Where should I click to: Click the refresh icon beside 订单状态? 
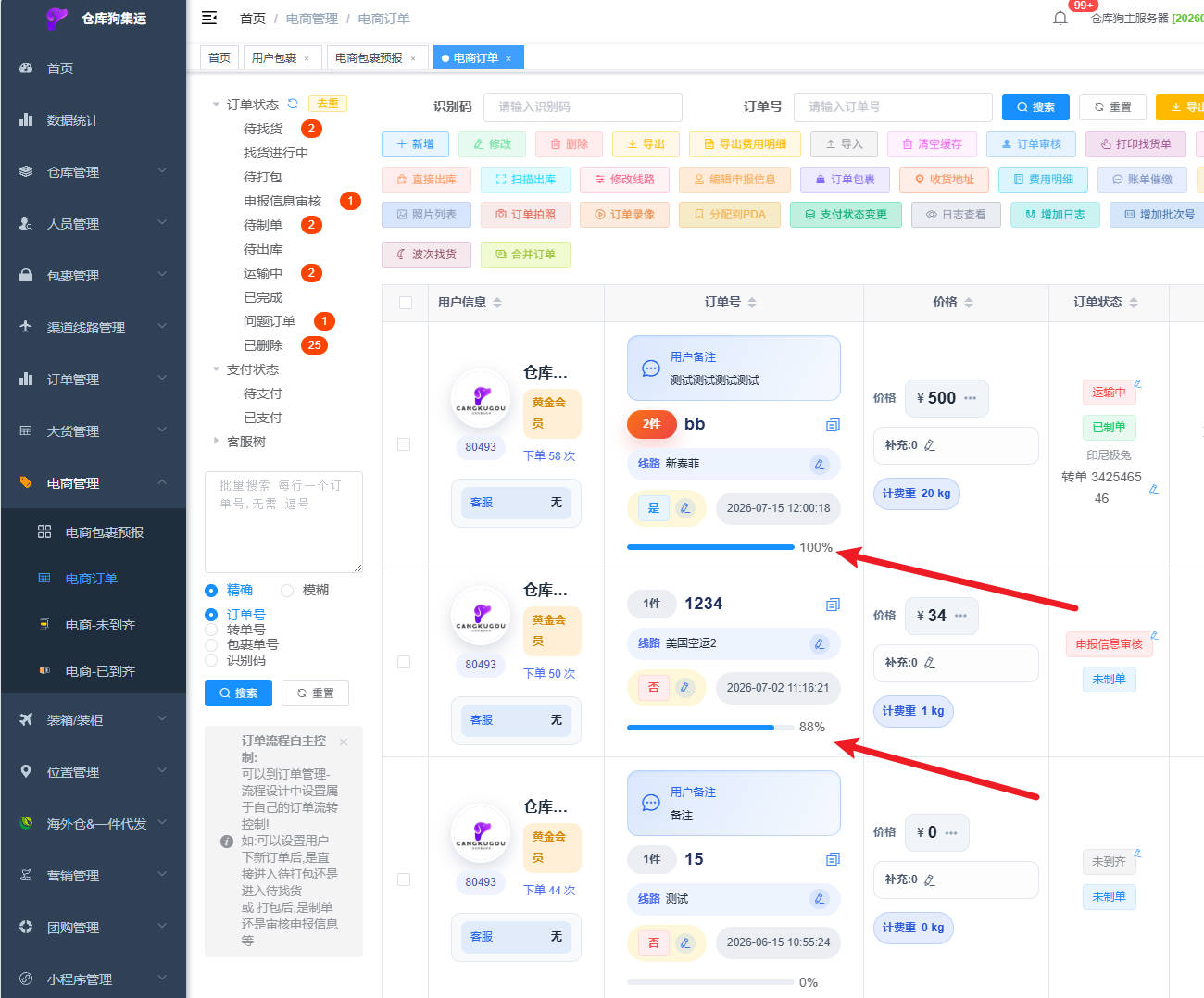[x=293, y=104]
